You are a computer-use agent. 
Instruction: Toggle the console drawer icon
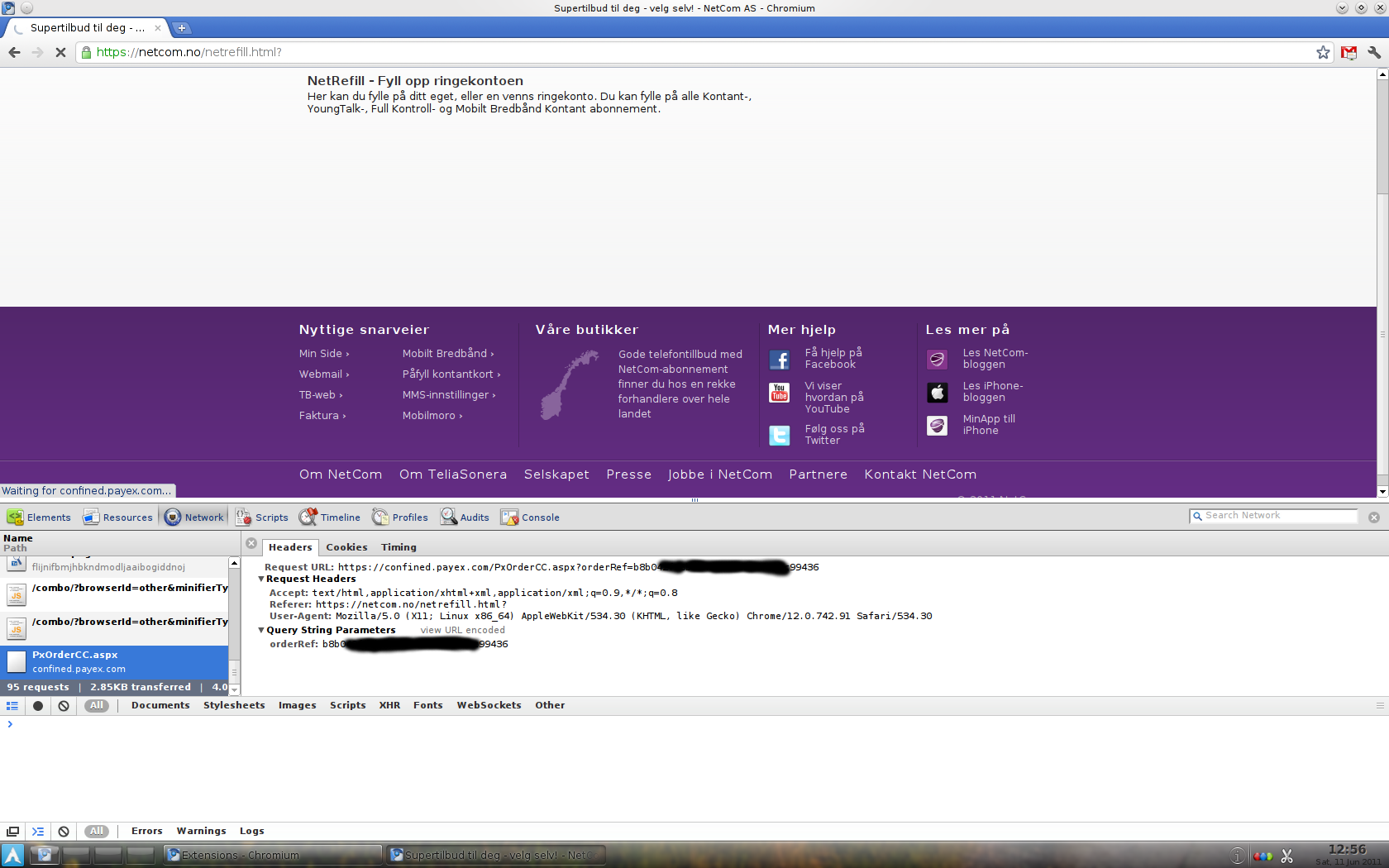[38, 832]
